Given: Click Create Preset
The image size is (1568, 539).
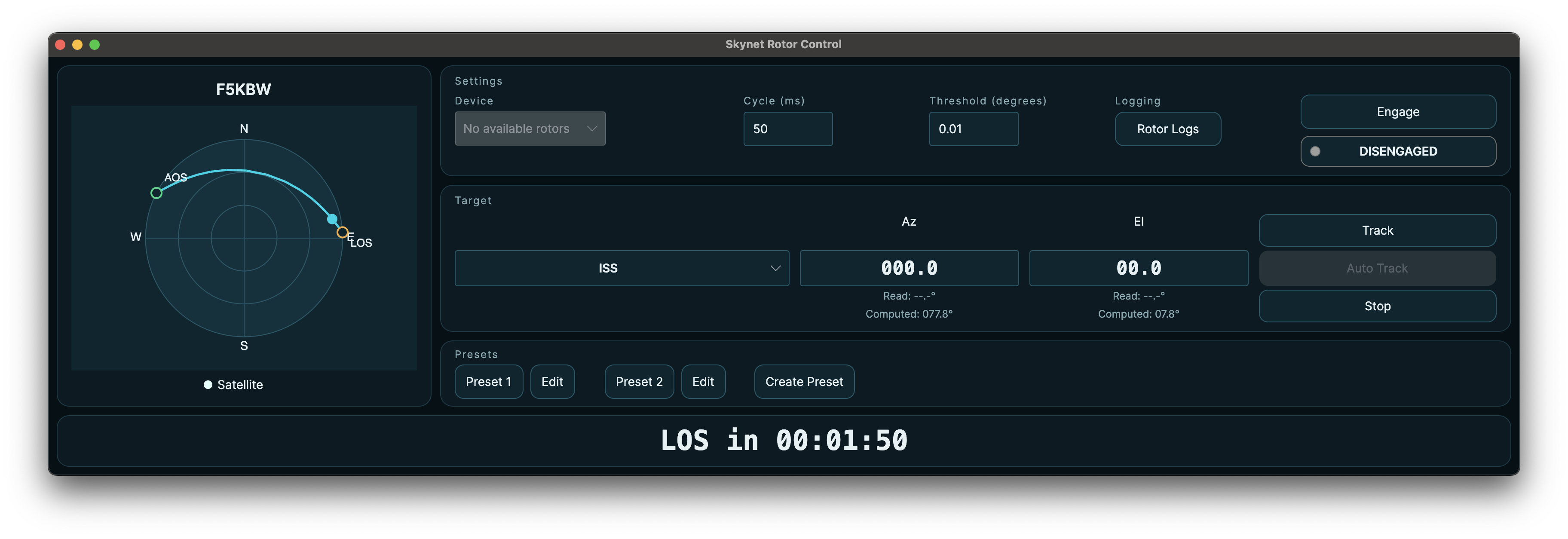Looking at the screenshot, I should coord(804,382).
